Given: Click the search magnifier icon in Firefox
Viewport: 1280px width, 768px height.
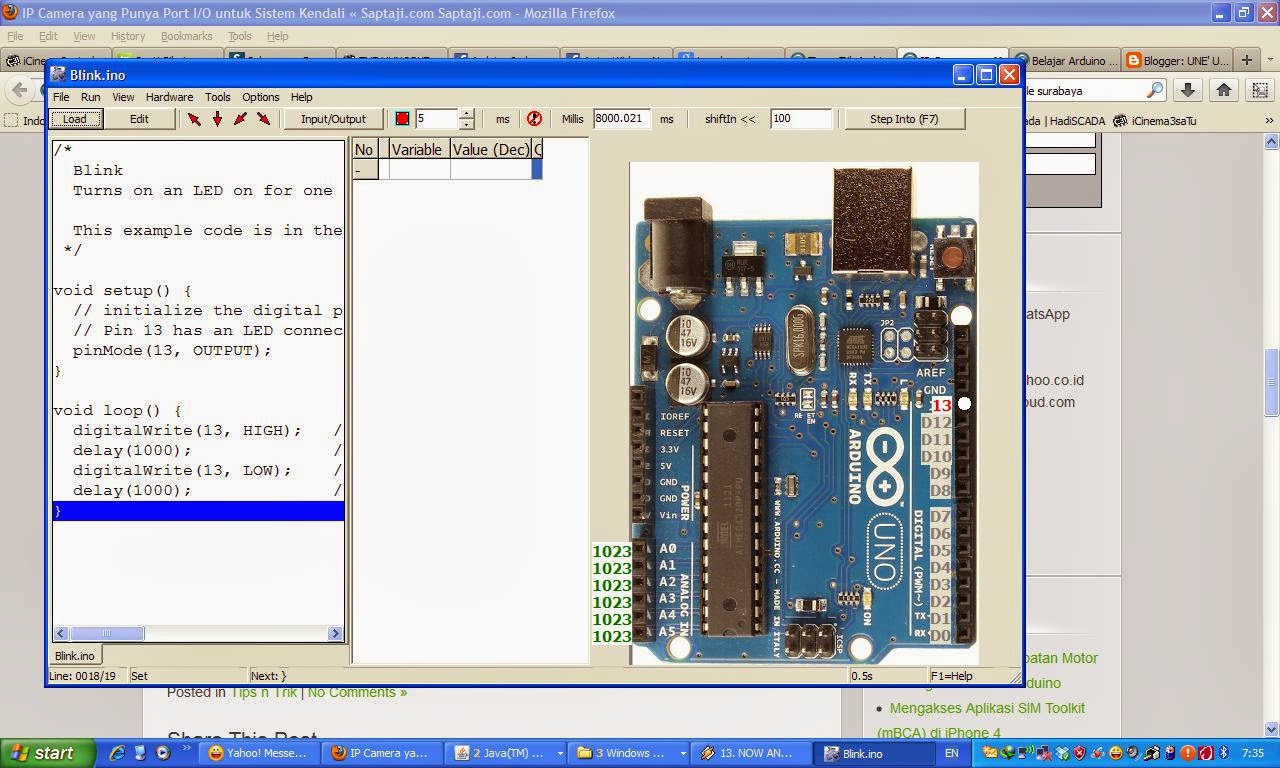Looking at the screenshot, I should [1155, 90].
